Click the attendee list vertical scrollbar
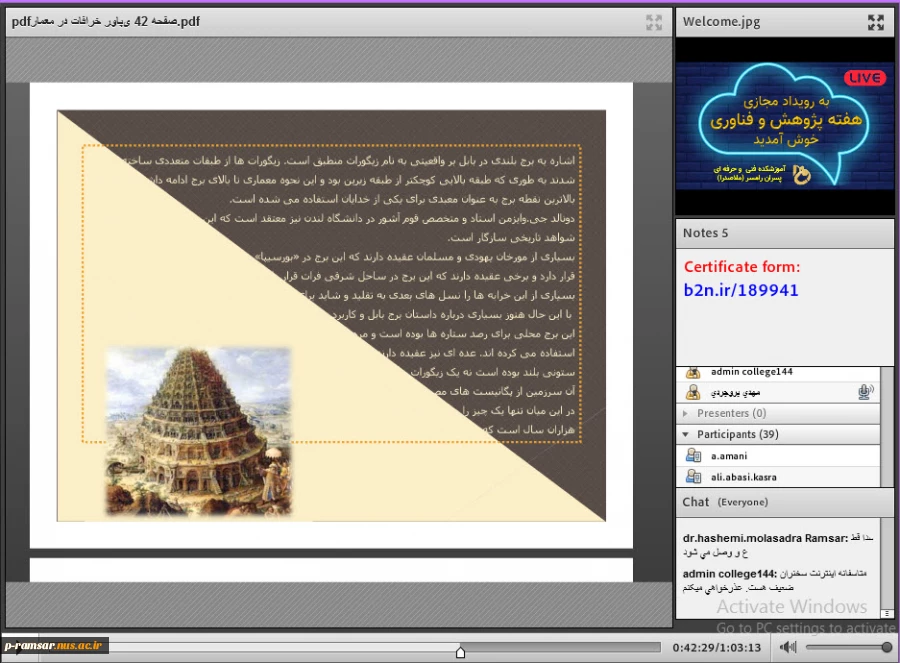The image size is (900, 663). (x=887, y=427)
